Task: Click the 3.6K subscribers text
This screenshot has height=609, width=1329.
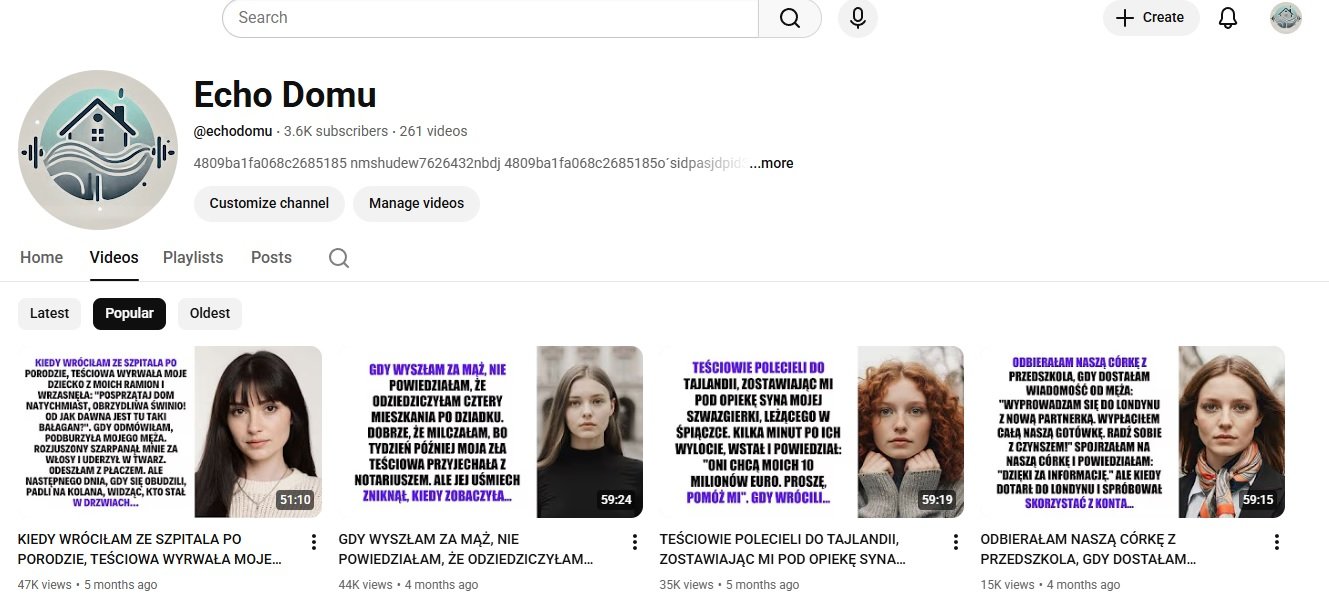Action: click(x=336, y=131)
